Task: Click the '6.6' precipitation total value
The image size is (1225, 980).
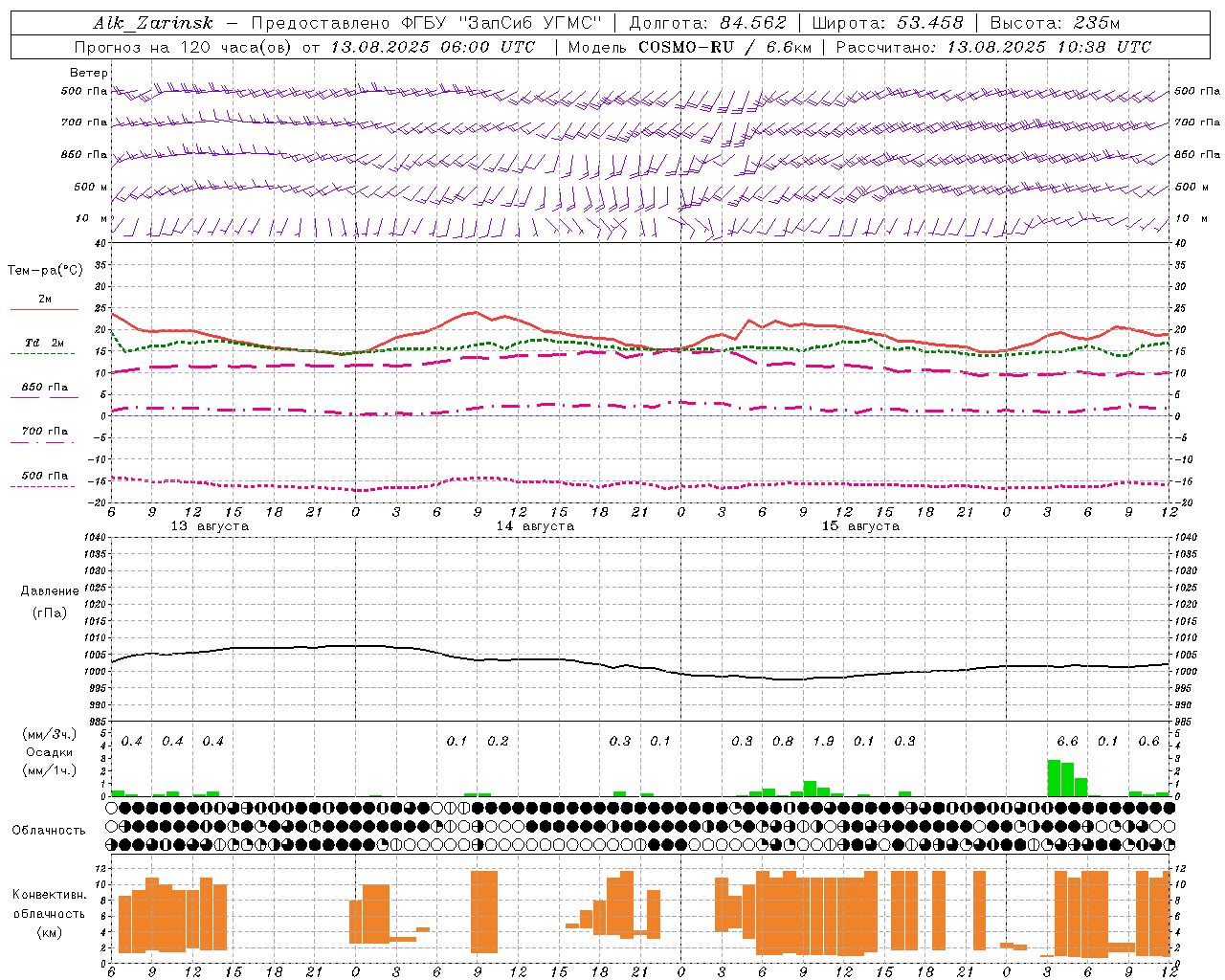Action: pyautogui.click(x=1067, y=742)
